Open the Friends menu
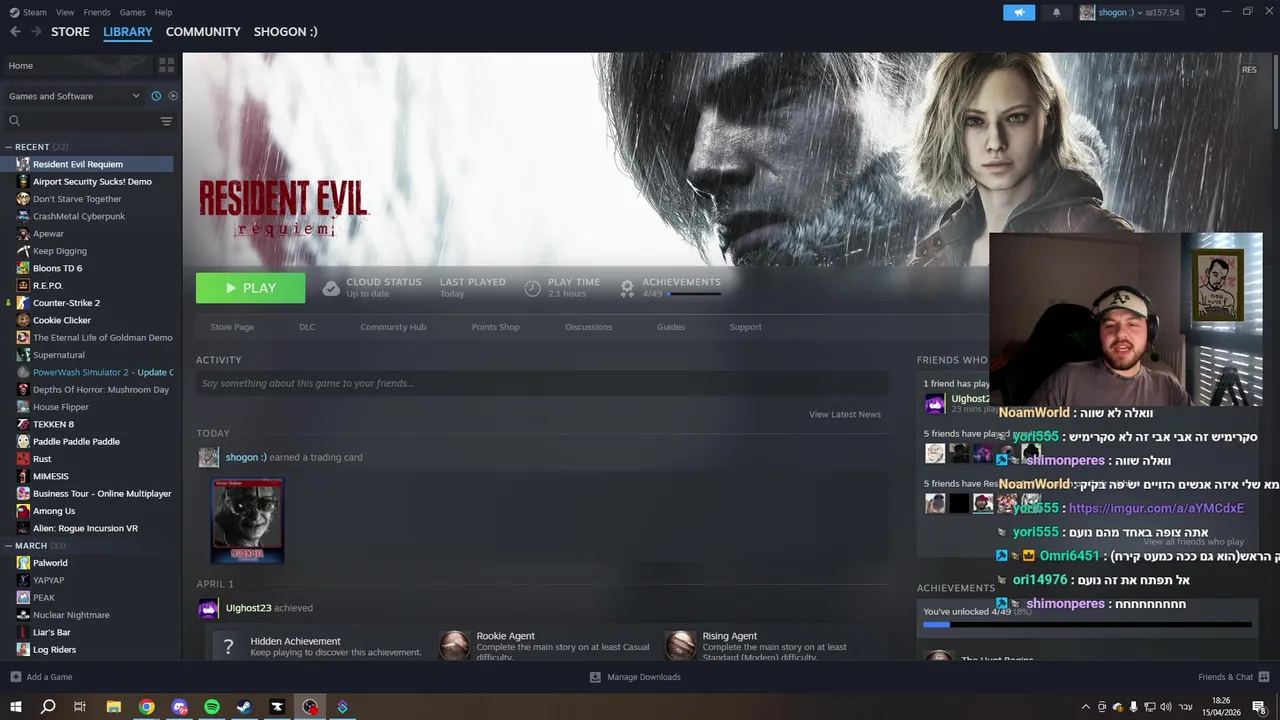 coord(97,12)
